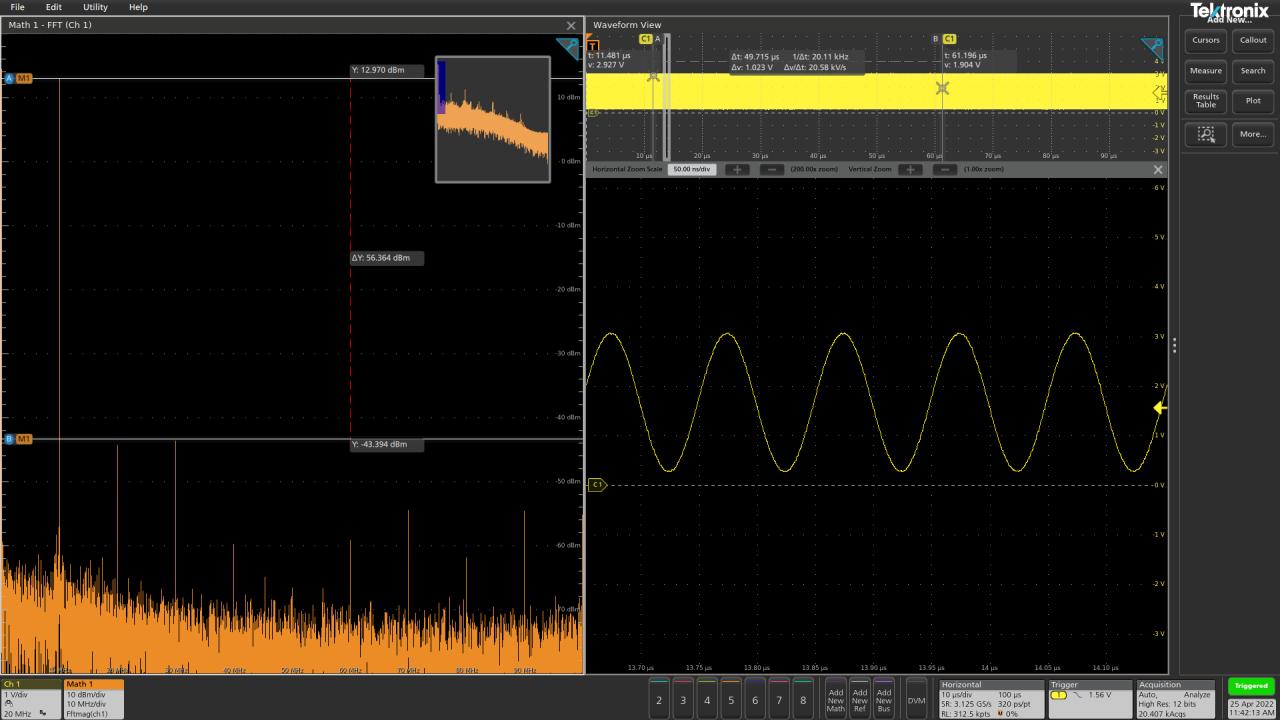Toggle channel 8 on
The width and height of the screenshot is (1280, 720).
point(803,699)
